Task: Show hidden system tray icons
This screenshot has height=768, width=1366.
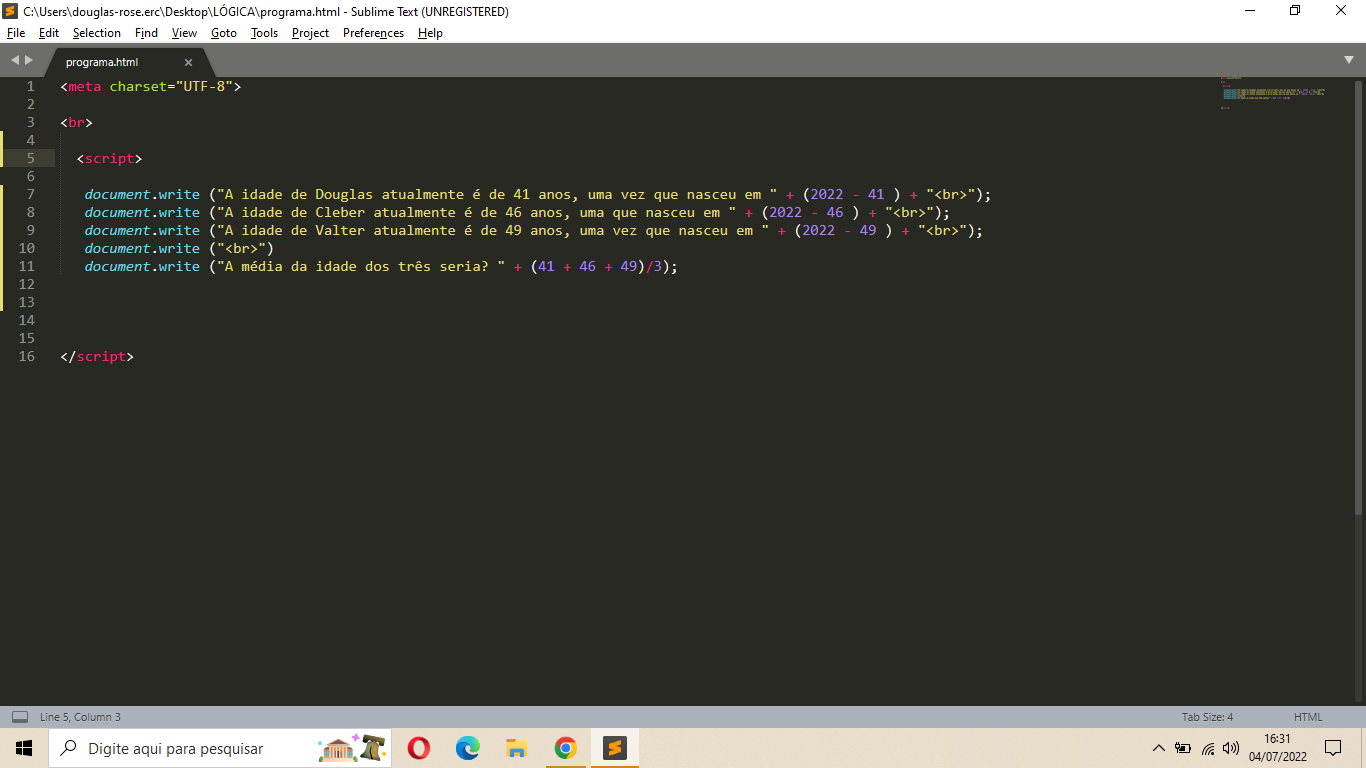Action: coord(1159,748)
